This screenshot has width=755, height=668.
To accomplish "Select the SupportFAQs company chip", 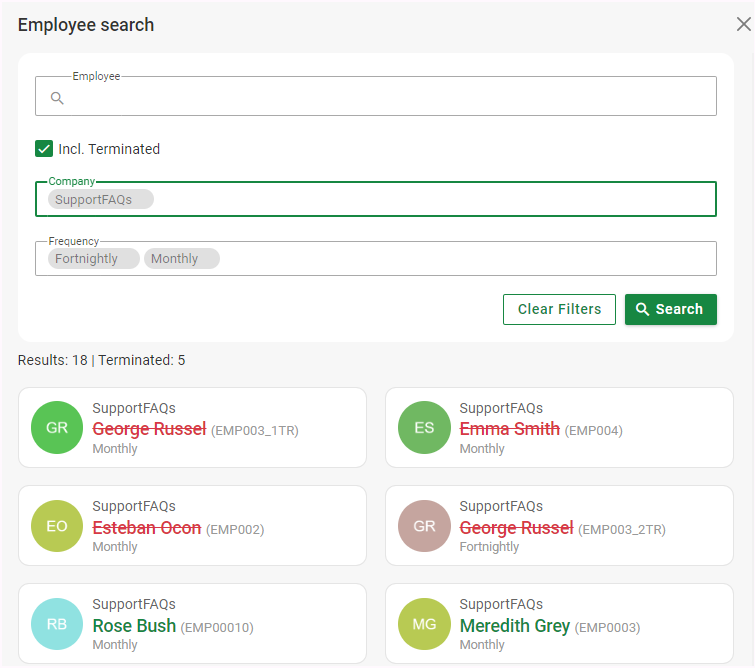I will (94, 200).
